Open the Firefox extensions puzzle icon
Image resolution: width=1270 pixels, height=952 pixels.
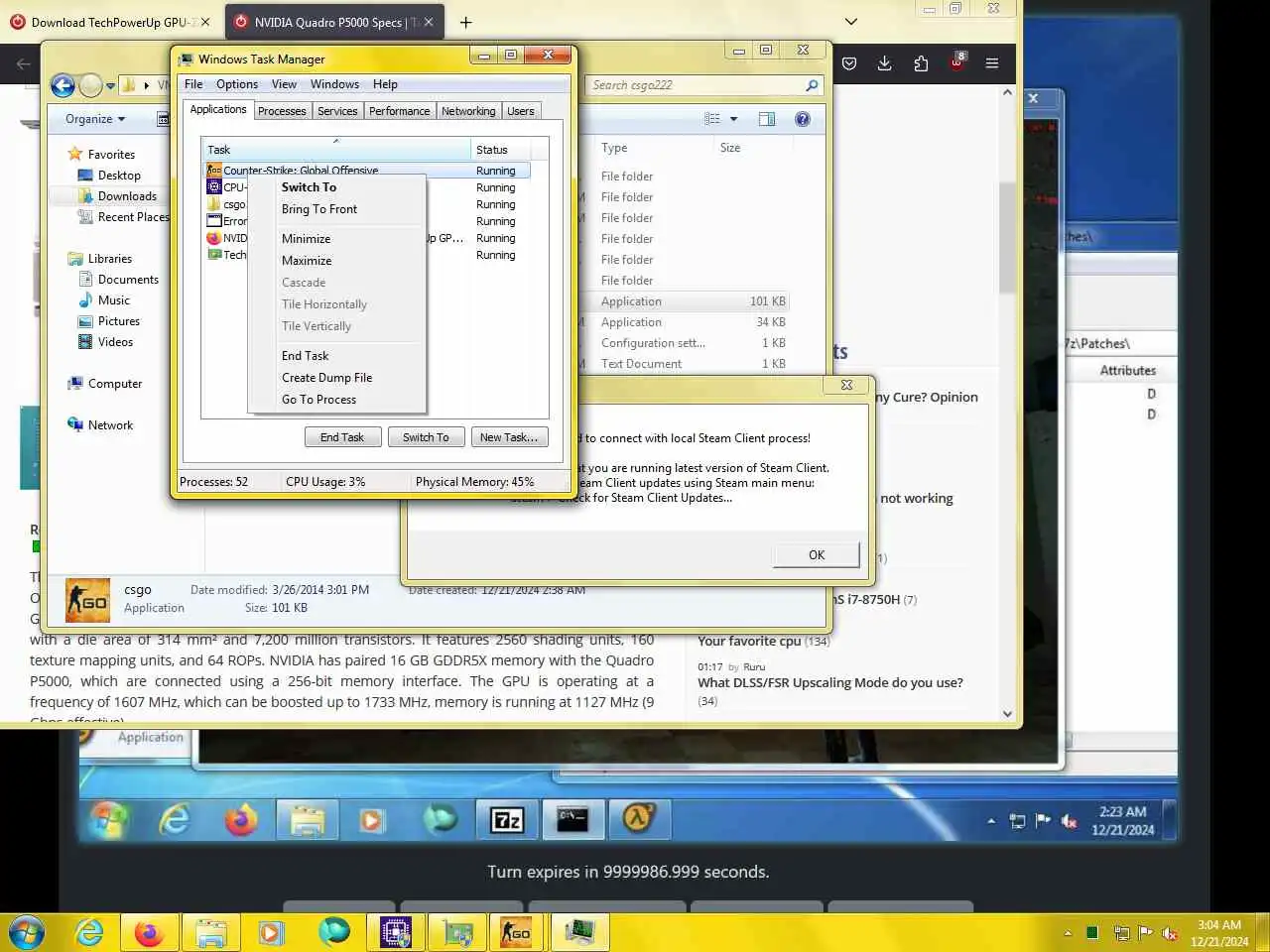[921, 63]
